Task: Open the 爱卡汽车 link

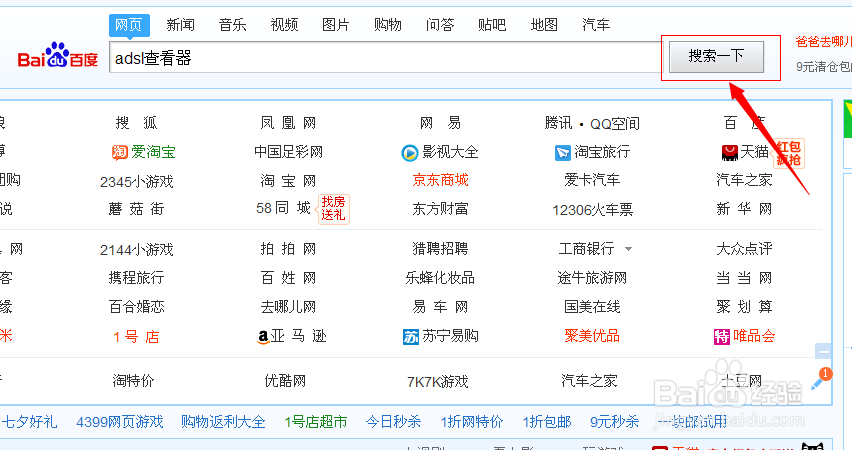Action: point(592,180)
